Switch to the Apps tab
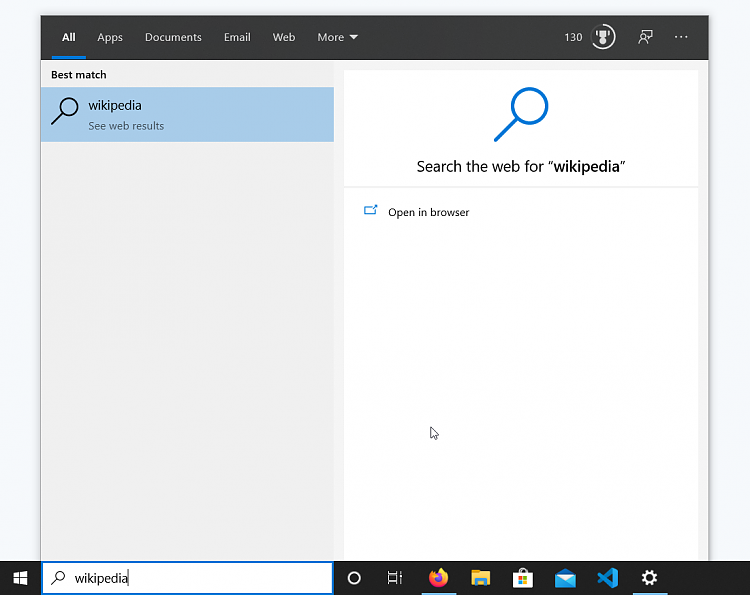Image resolution: width=750 pixels, height=595 pixels. (110, 37)
